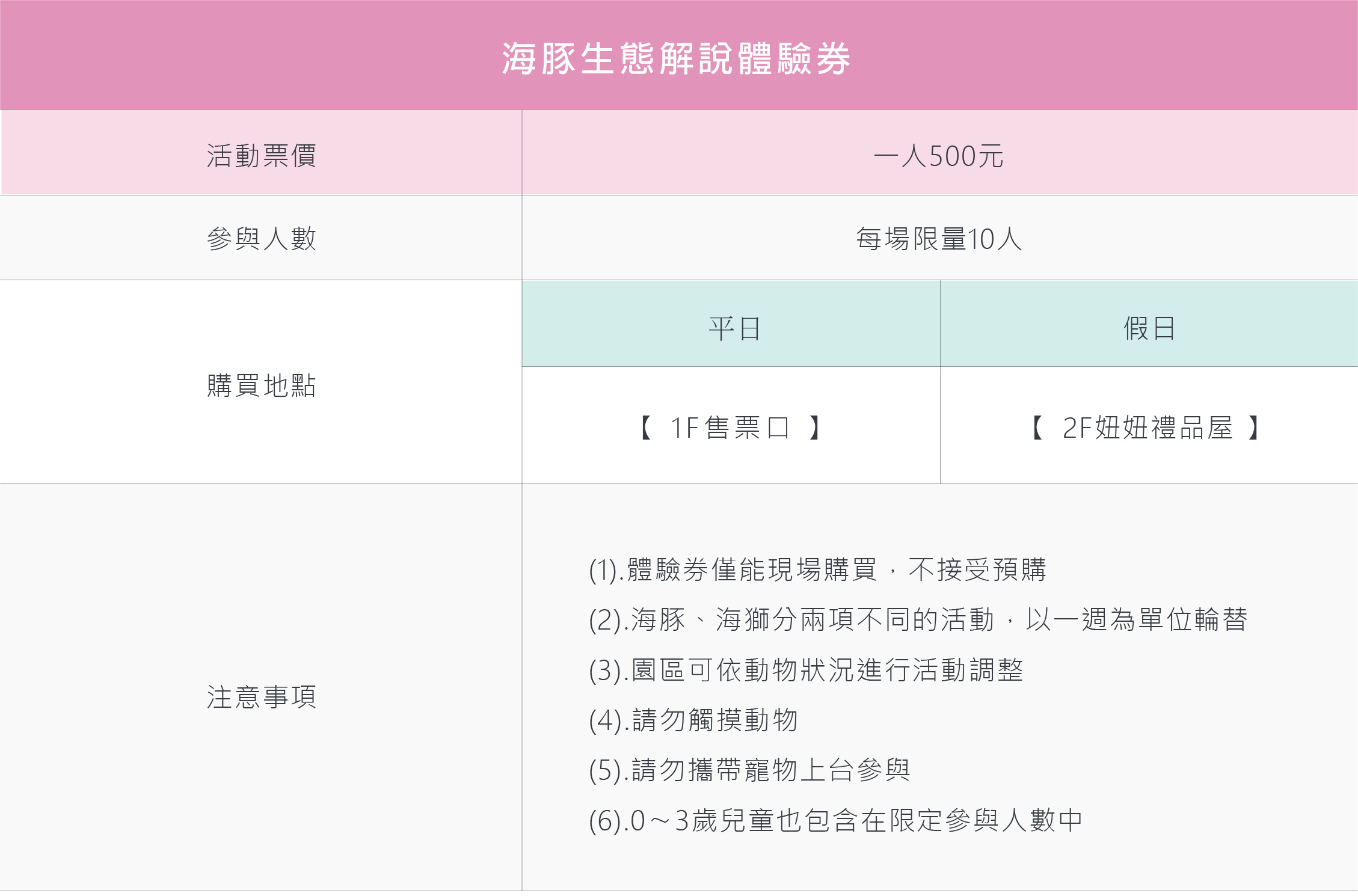Click the 每場限量10人 text
The image size is (1358, 896).
(x=939, y=239)
